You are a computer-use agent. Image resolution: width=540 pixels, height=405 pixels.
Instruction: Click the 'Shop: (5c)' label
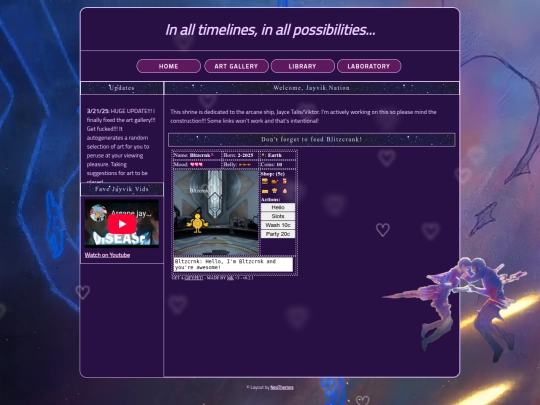coord(273,174)
